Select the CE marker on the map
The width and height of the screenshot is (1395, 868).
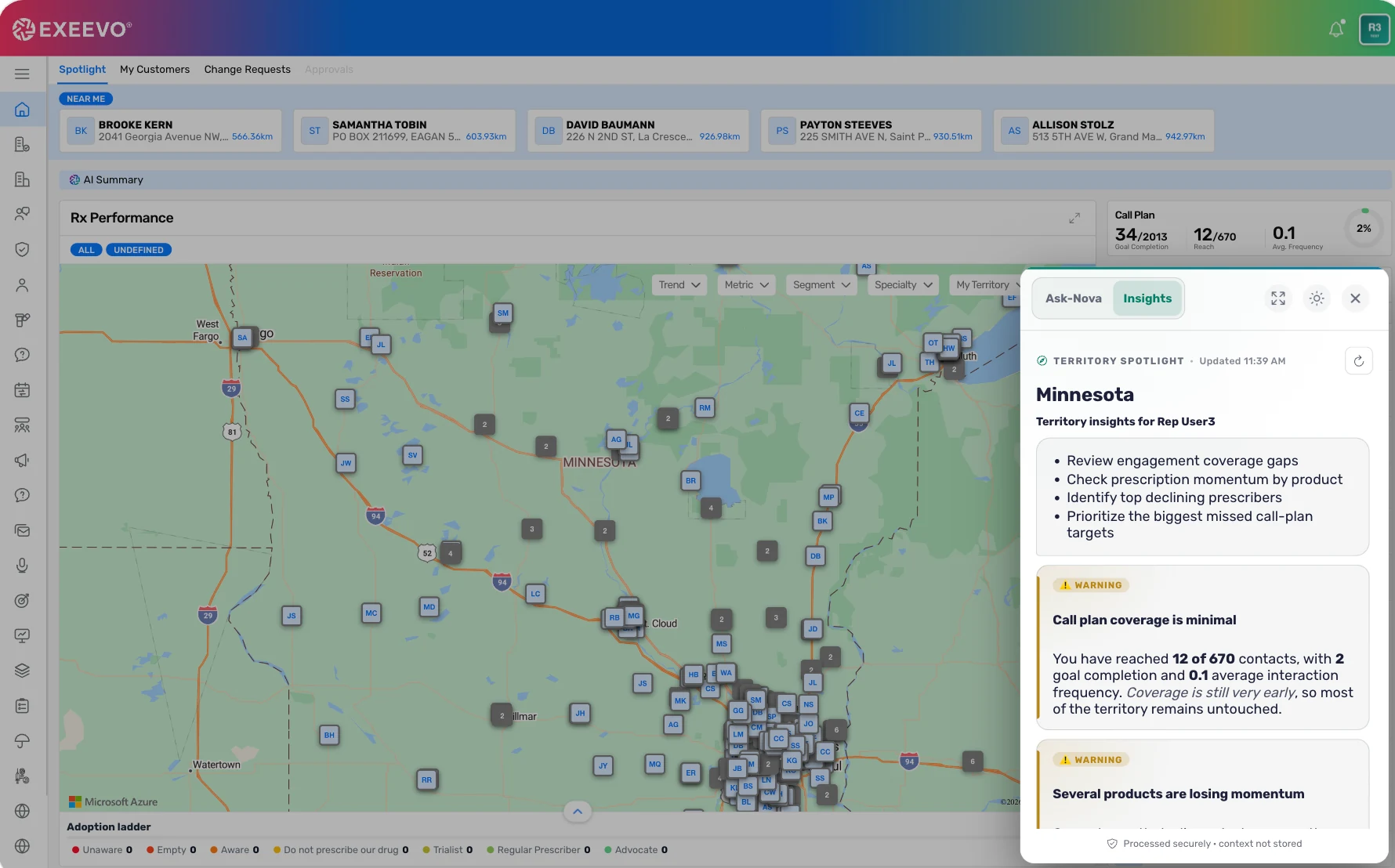point(860,414)
